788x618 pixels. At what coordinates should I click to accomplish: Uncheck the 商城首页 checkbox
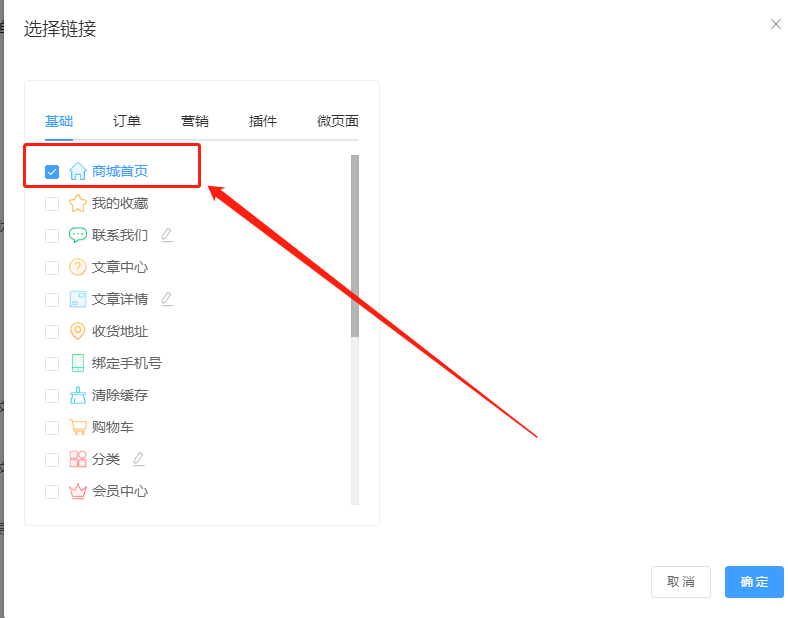coord(52,172)
